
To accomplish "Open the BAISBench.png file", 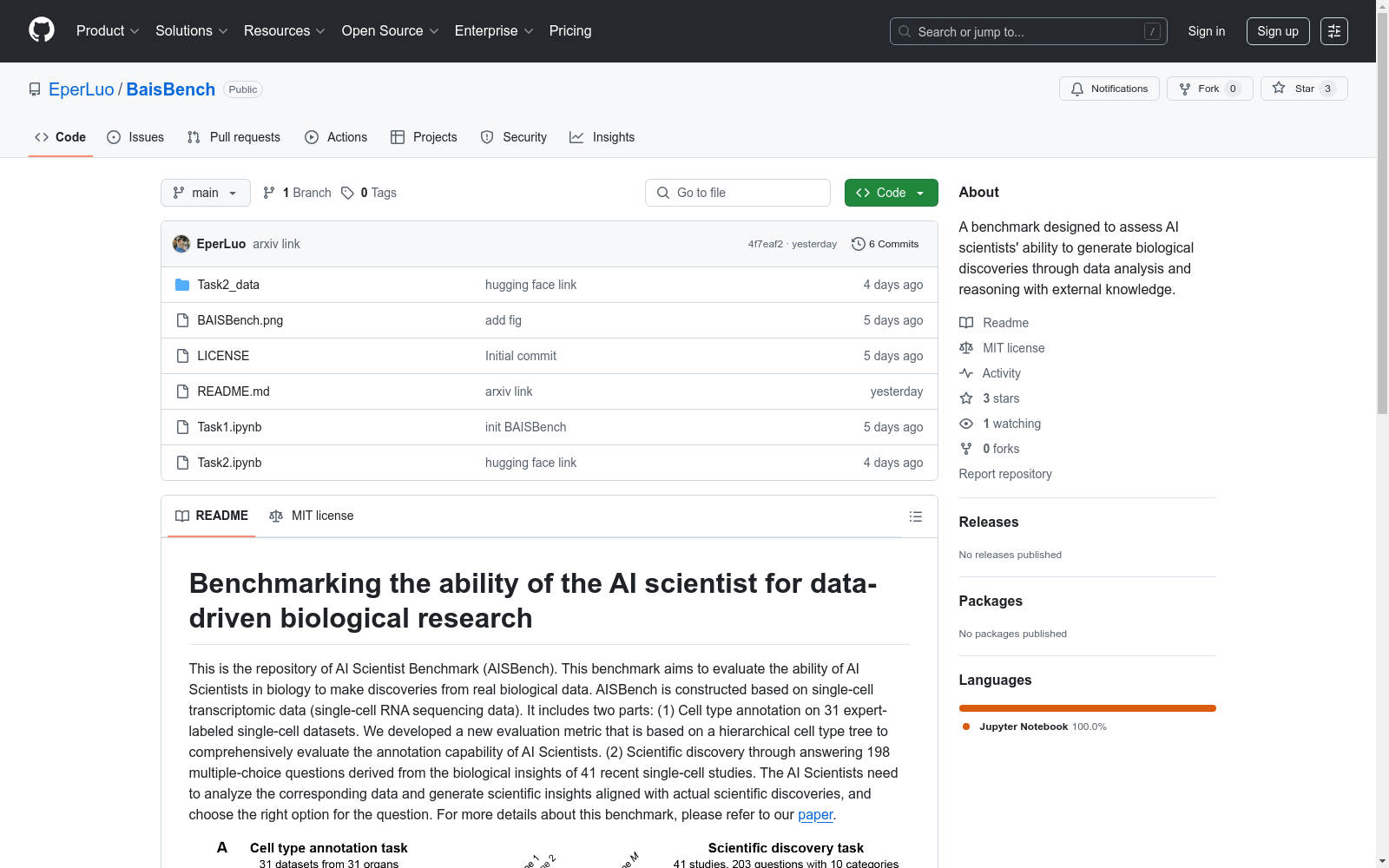I will (x=240, y=320).
